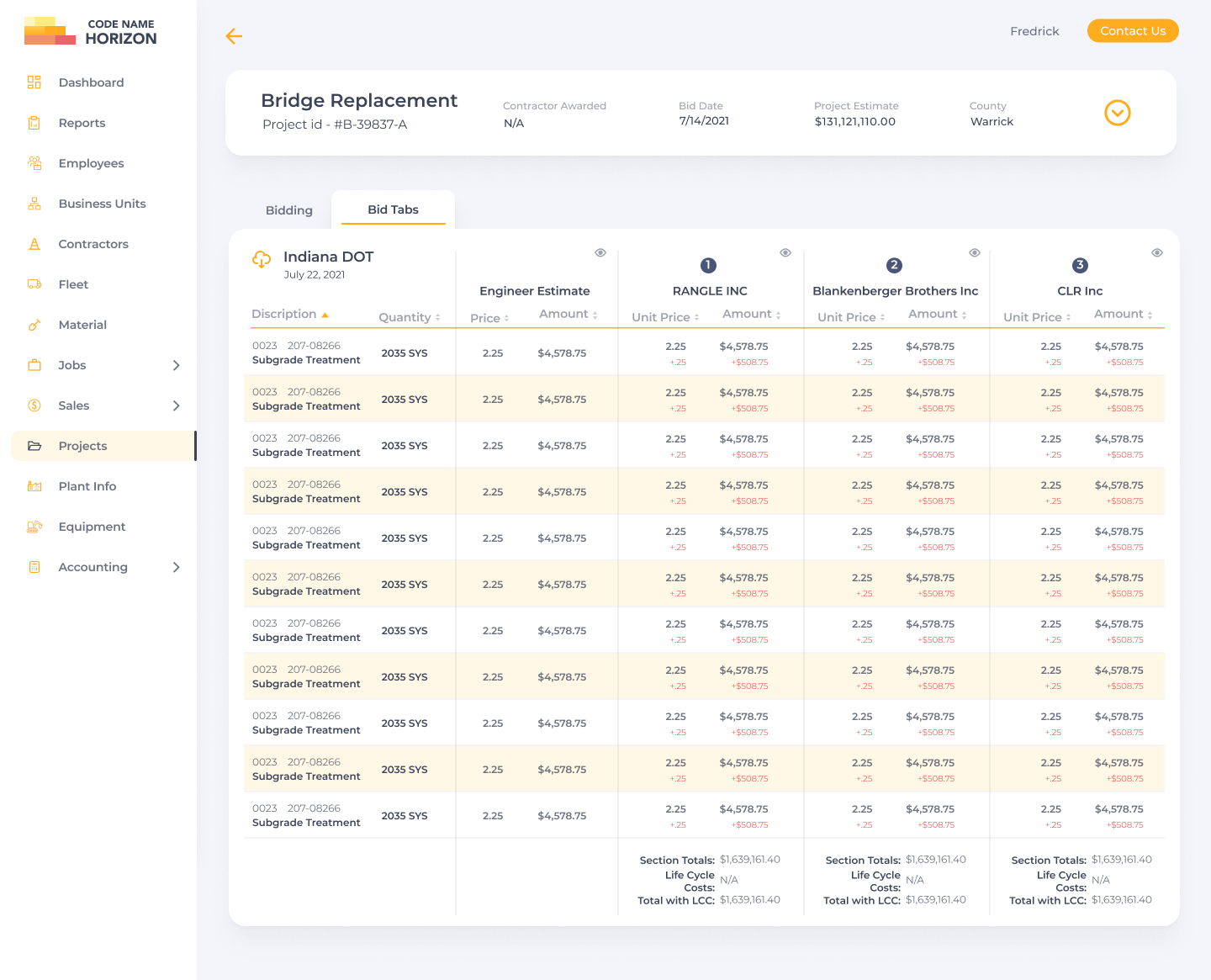Toggle Engineer Estimate column visibility eye
This screenshot has height=980, width=1211.
coord(600,252)
